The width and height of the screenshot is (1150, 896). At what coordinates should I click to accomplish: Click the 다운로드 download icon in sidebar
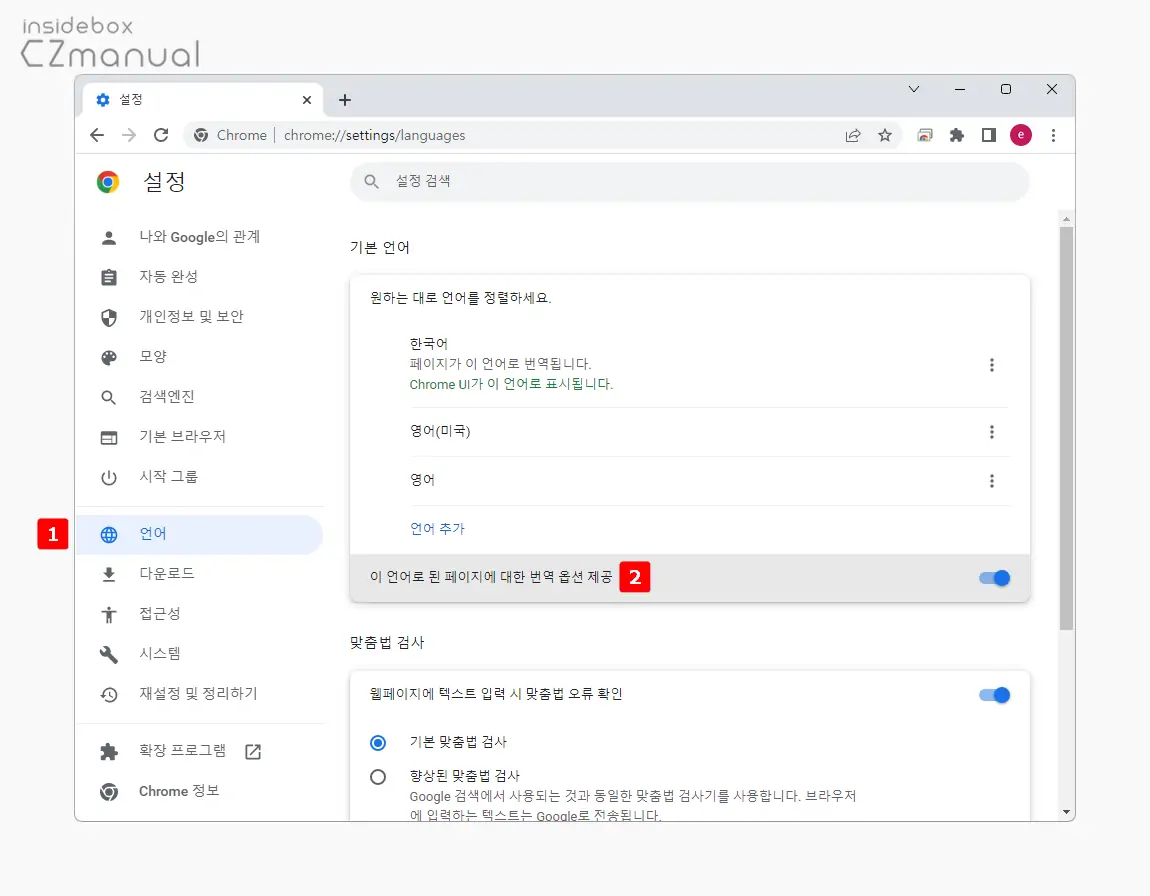[x=108, y=573]
